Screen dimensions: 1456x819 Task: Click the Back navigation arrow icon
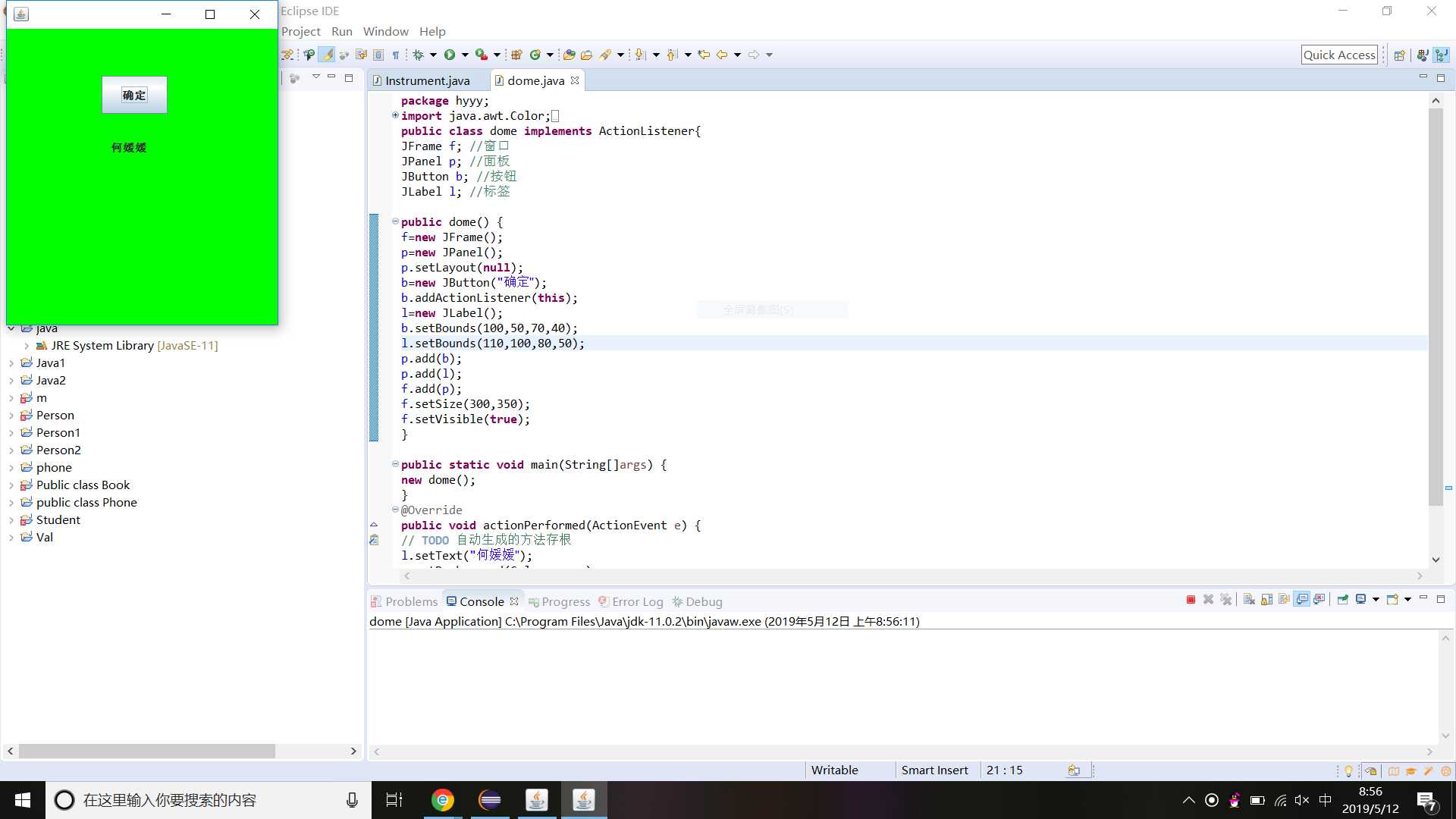coord(722,55)
